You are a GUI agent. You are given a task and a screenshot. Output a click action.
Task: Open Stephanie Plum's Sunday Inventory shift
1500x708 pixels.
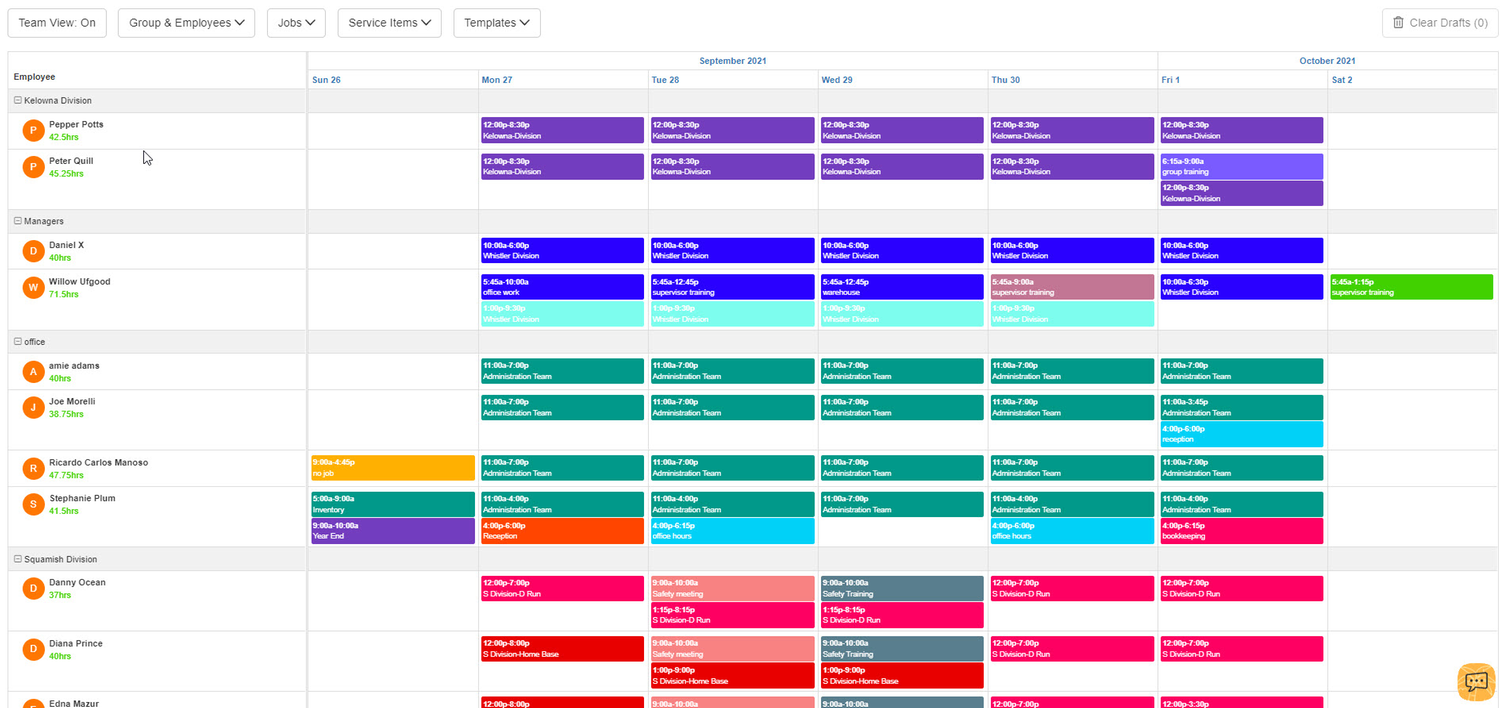(393, 504)
